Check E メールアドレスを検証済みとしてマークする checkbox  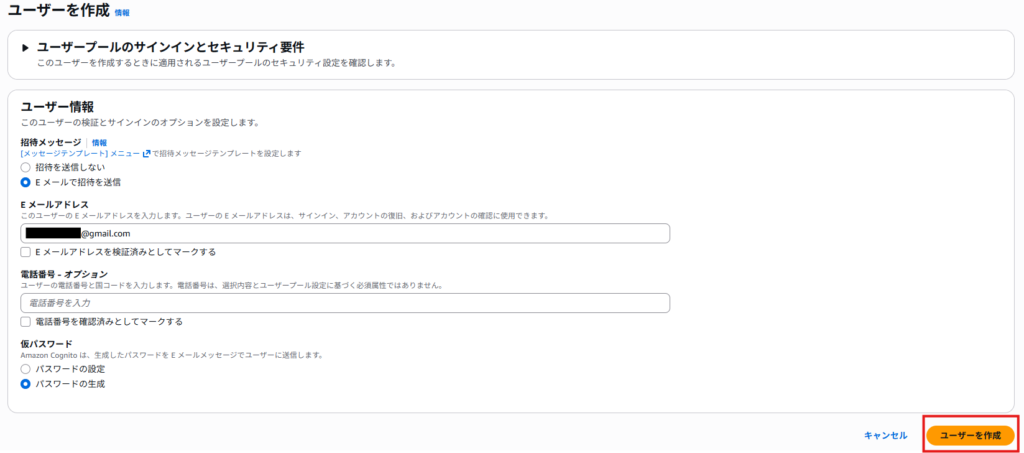pos(26,252)
